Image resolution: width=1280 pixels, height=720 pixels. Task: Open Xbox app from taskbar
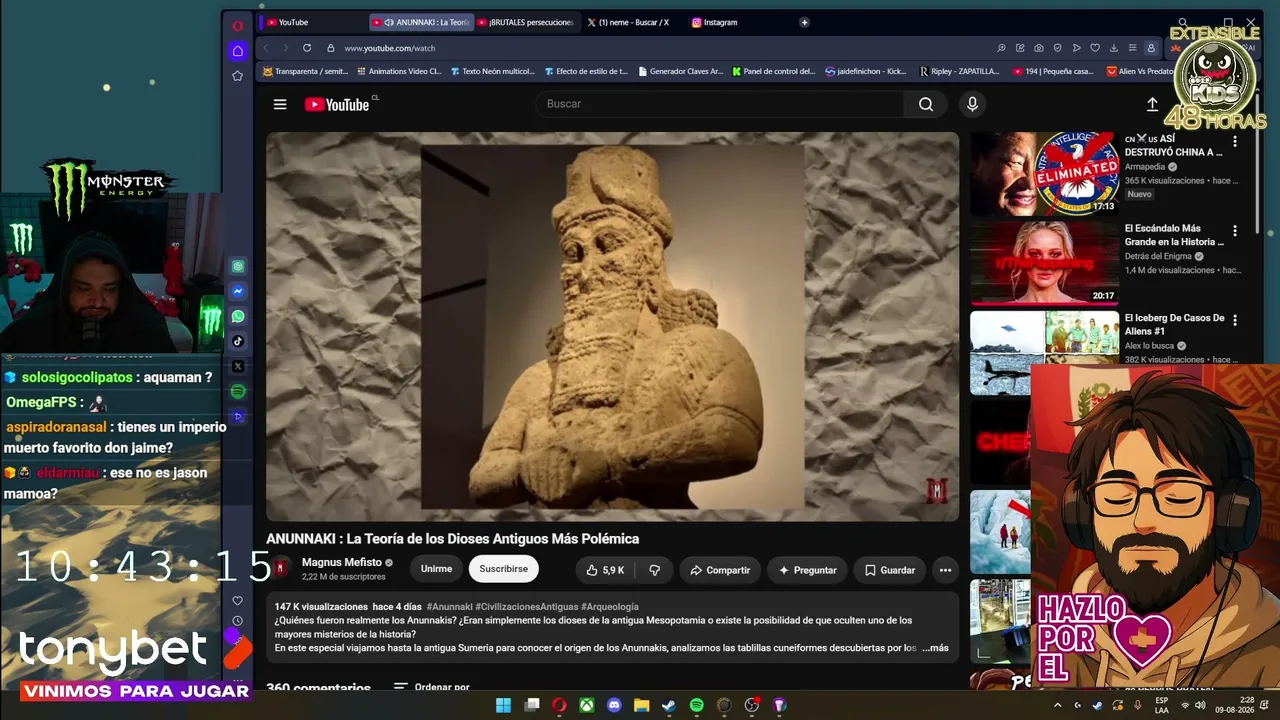(587, 705)
